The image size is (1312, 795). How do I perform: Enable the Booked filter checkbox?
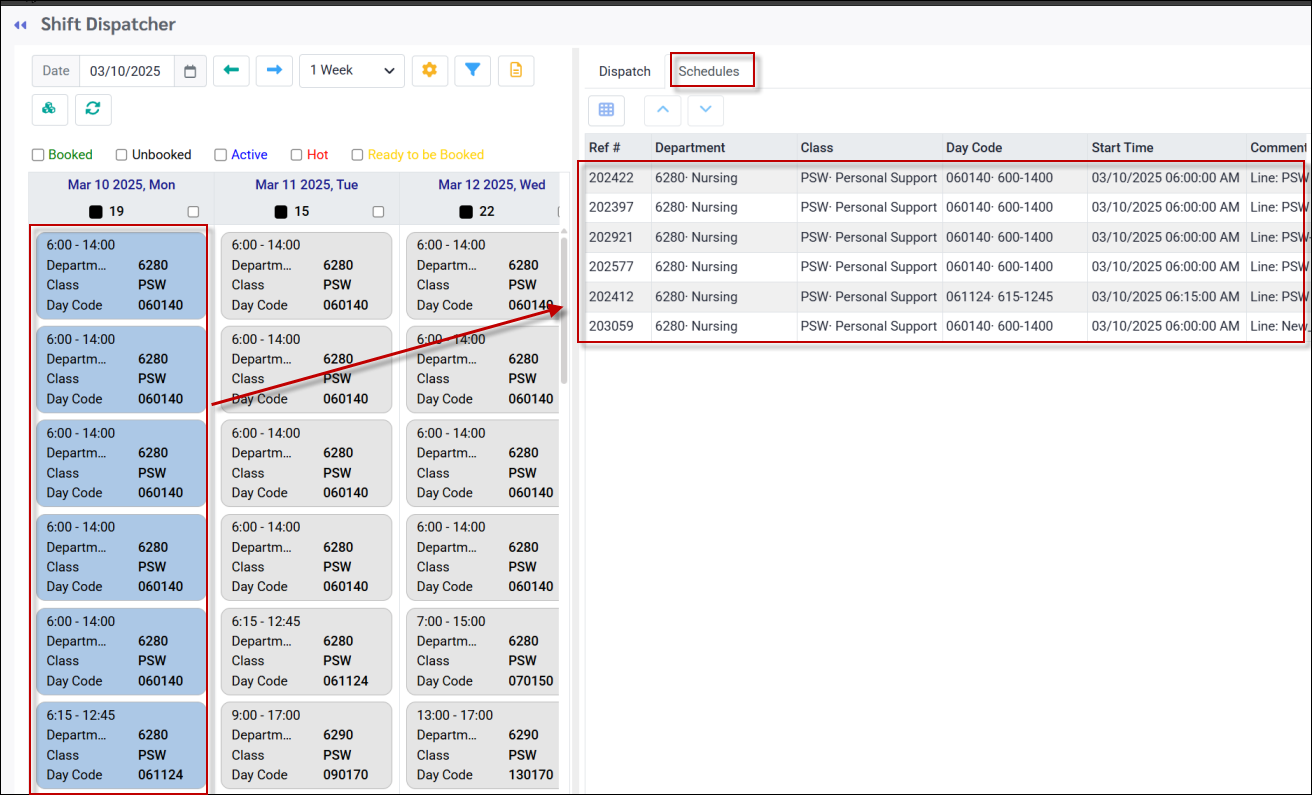coord(38,155)
